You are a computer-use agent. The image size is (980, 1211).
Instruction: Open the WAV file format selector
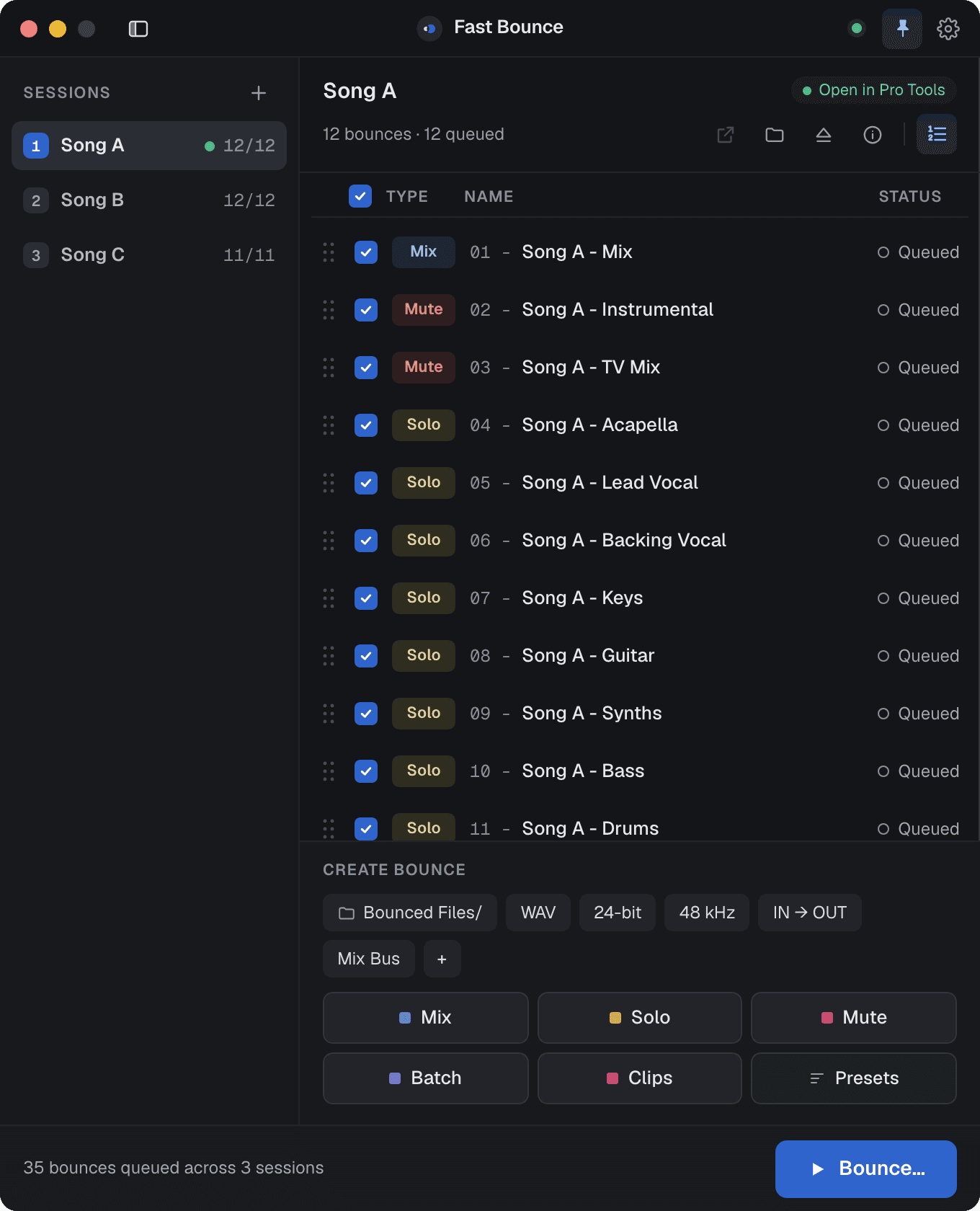pos(538,913)
